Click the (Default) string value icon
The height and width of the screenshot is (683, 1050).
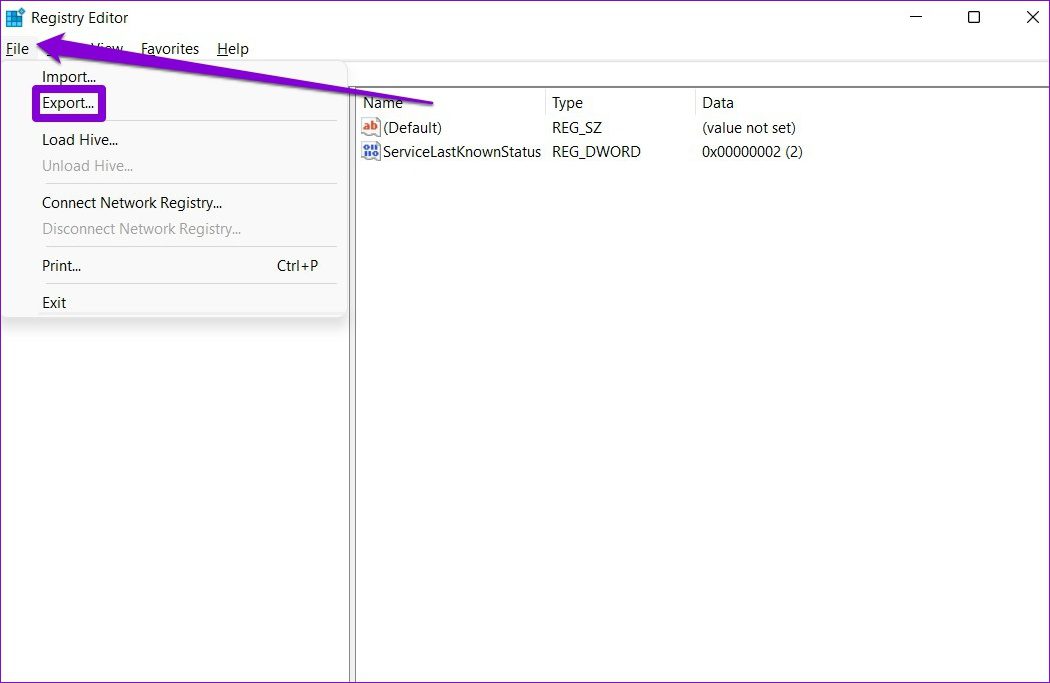371,127
